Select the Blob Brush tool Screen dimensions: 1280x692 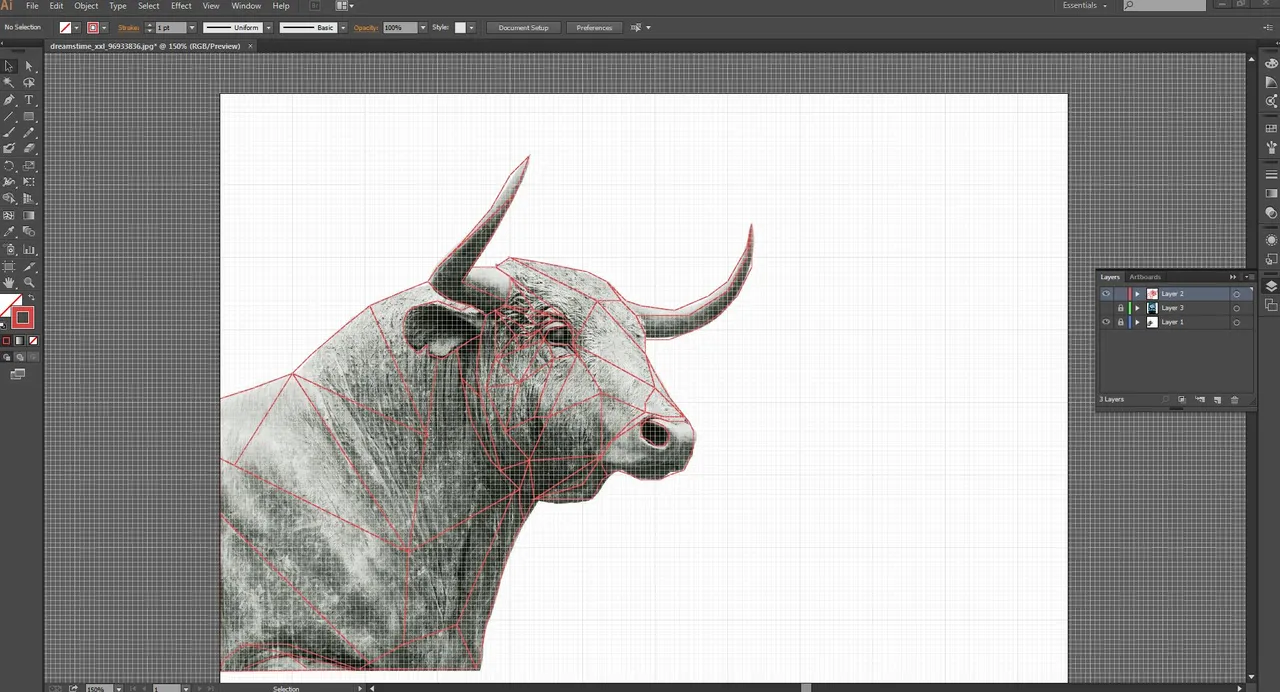click(9, 148)
